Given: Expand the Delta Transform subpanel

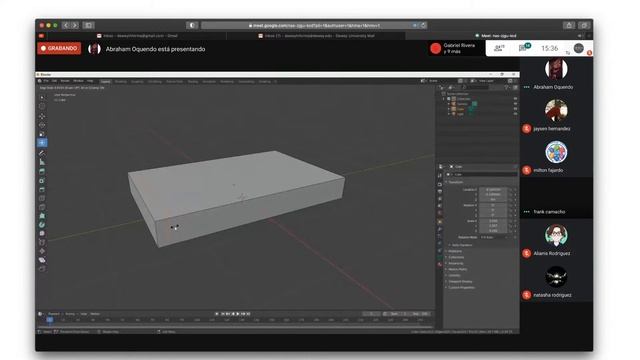Looking at the screenshot, I should click(461, 245).
